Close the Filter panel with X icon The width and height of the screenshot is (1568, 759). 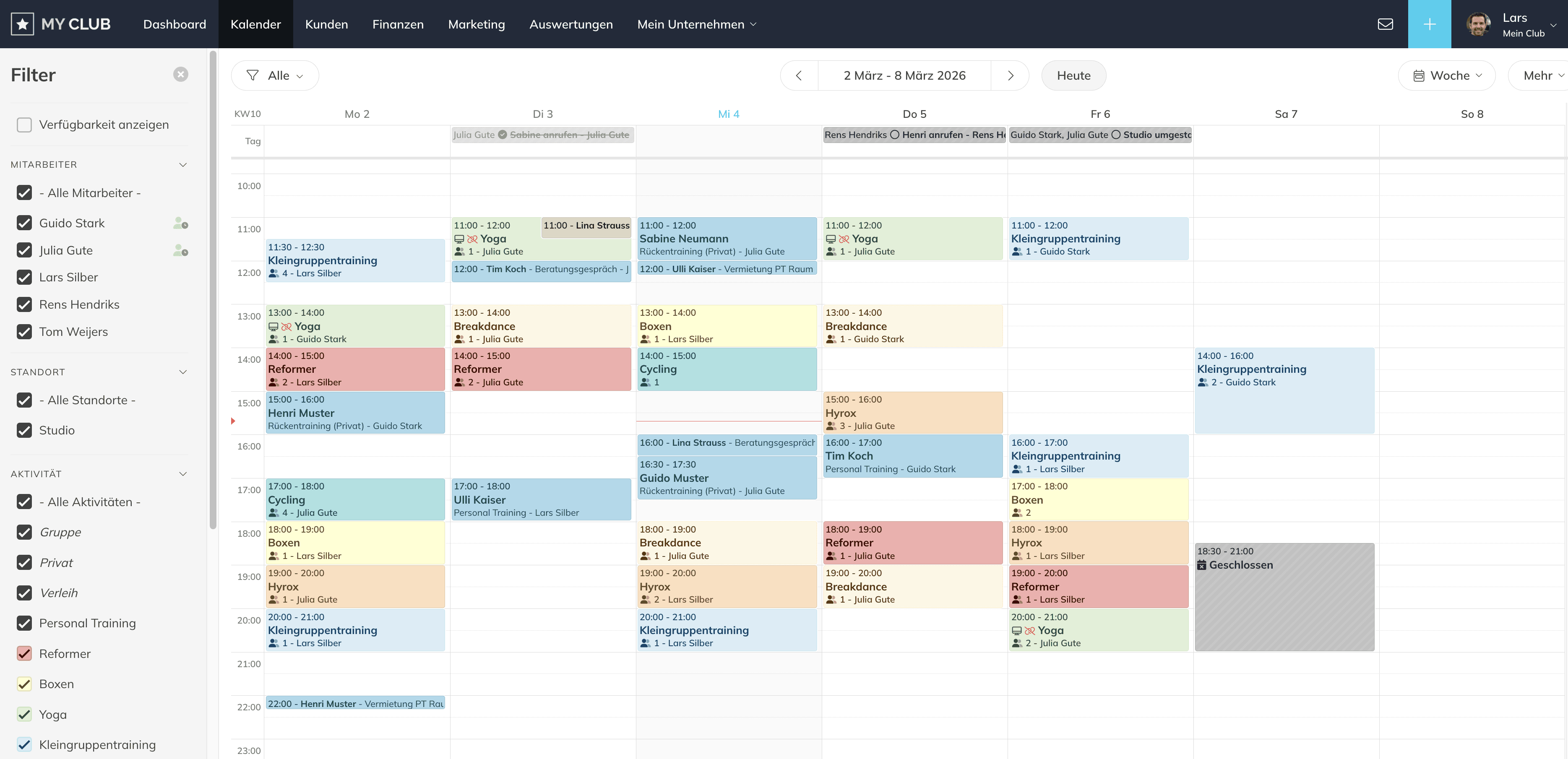[181, 74]
